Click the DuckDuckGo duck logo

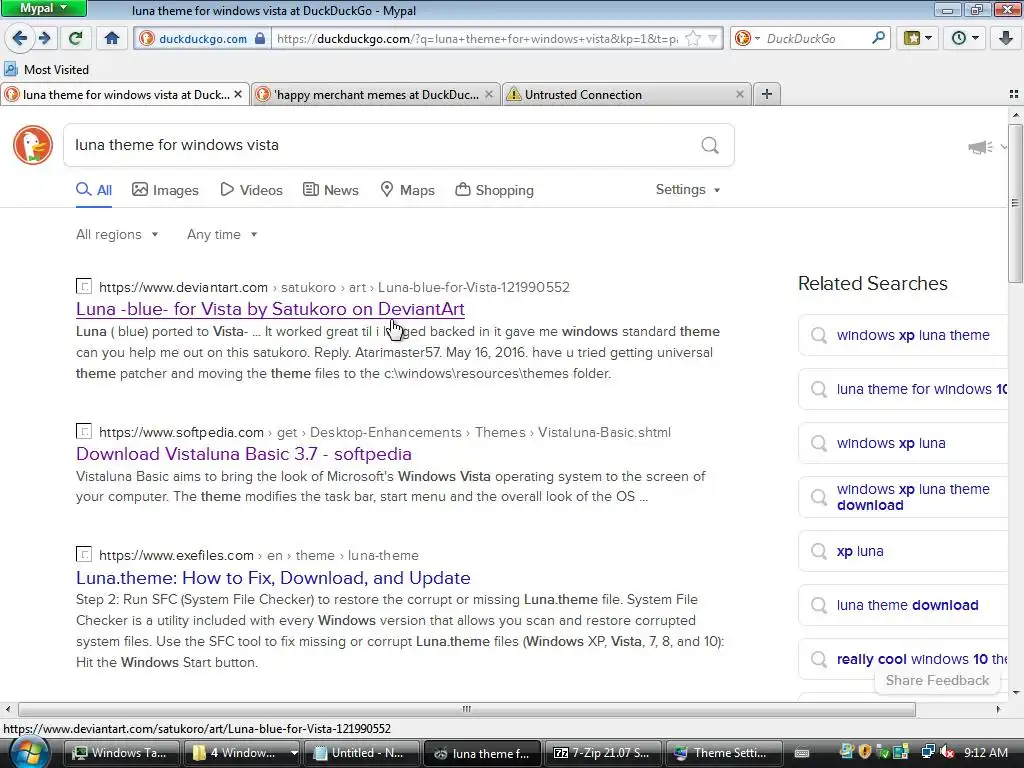click(x=33, y=144)
